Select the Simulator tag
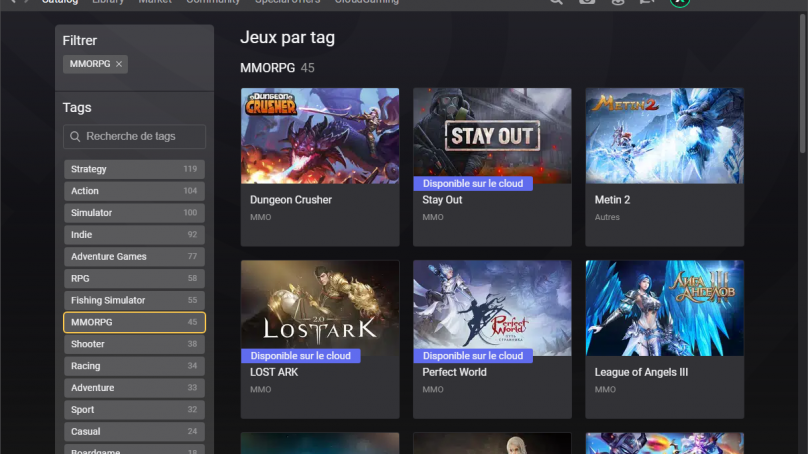The width and height of the screenshot is (808, 454). pyautogui.click(x=134, y=213)
